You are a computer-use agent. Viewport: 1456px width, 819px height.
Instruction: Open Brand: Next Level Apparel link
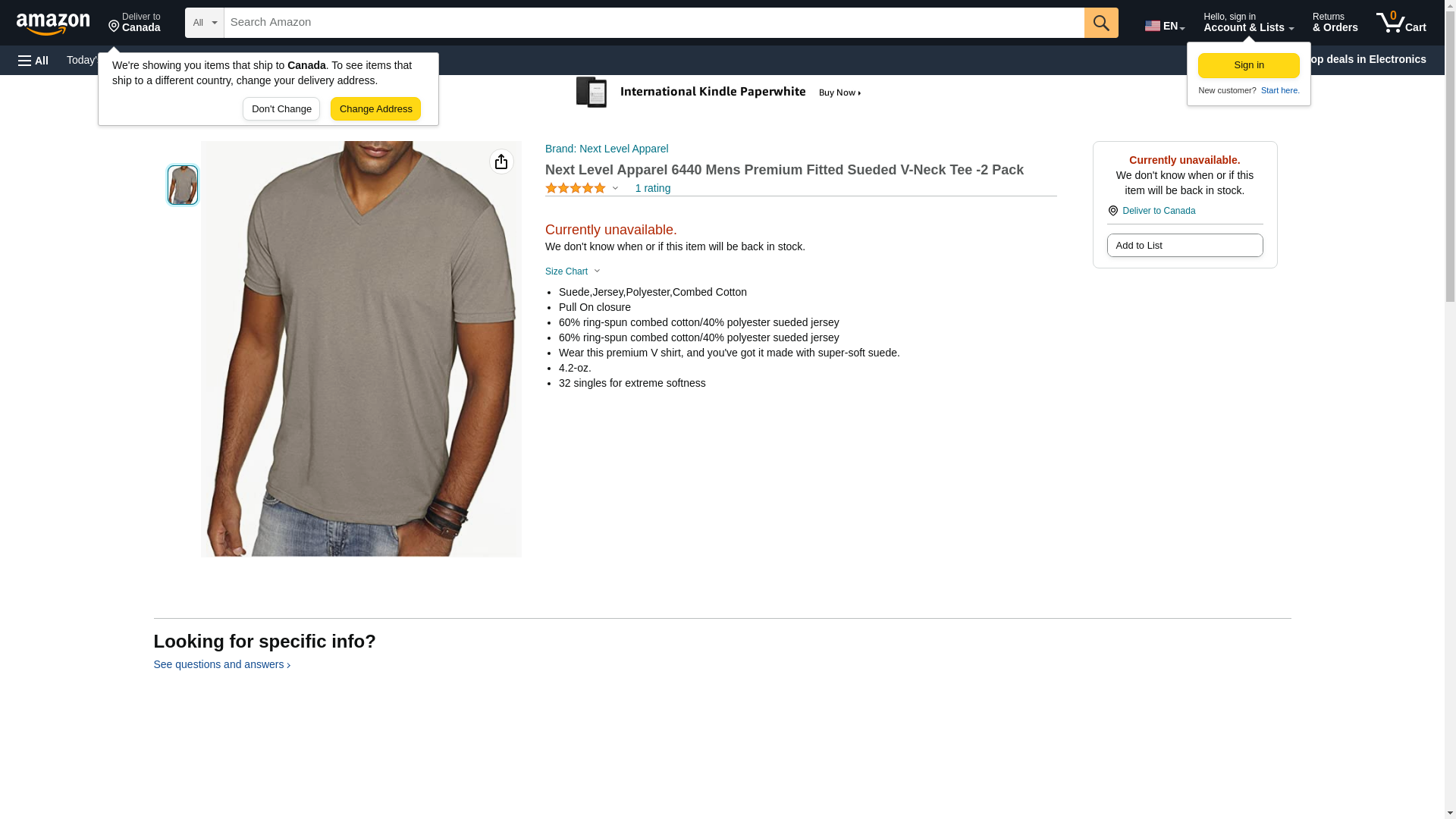click(x=607, y=149)
